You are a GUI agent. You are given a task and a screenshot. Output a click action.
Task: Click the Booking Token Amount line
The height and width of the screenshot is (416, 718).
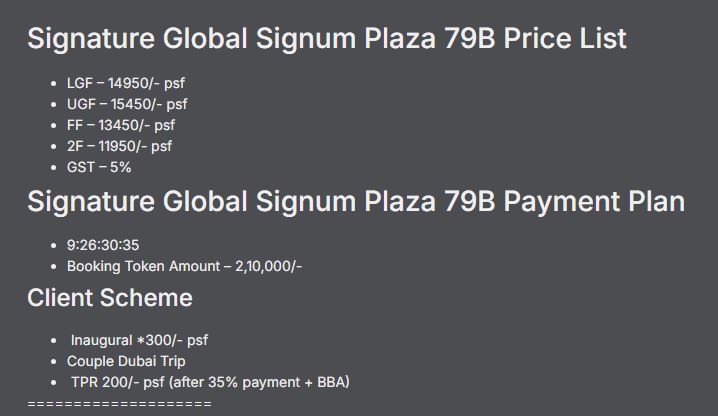coord(185,266)
